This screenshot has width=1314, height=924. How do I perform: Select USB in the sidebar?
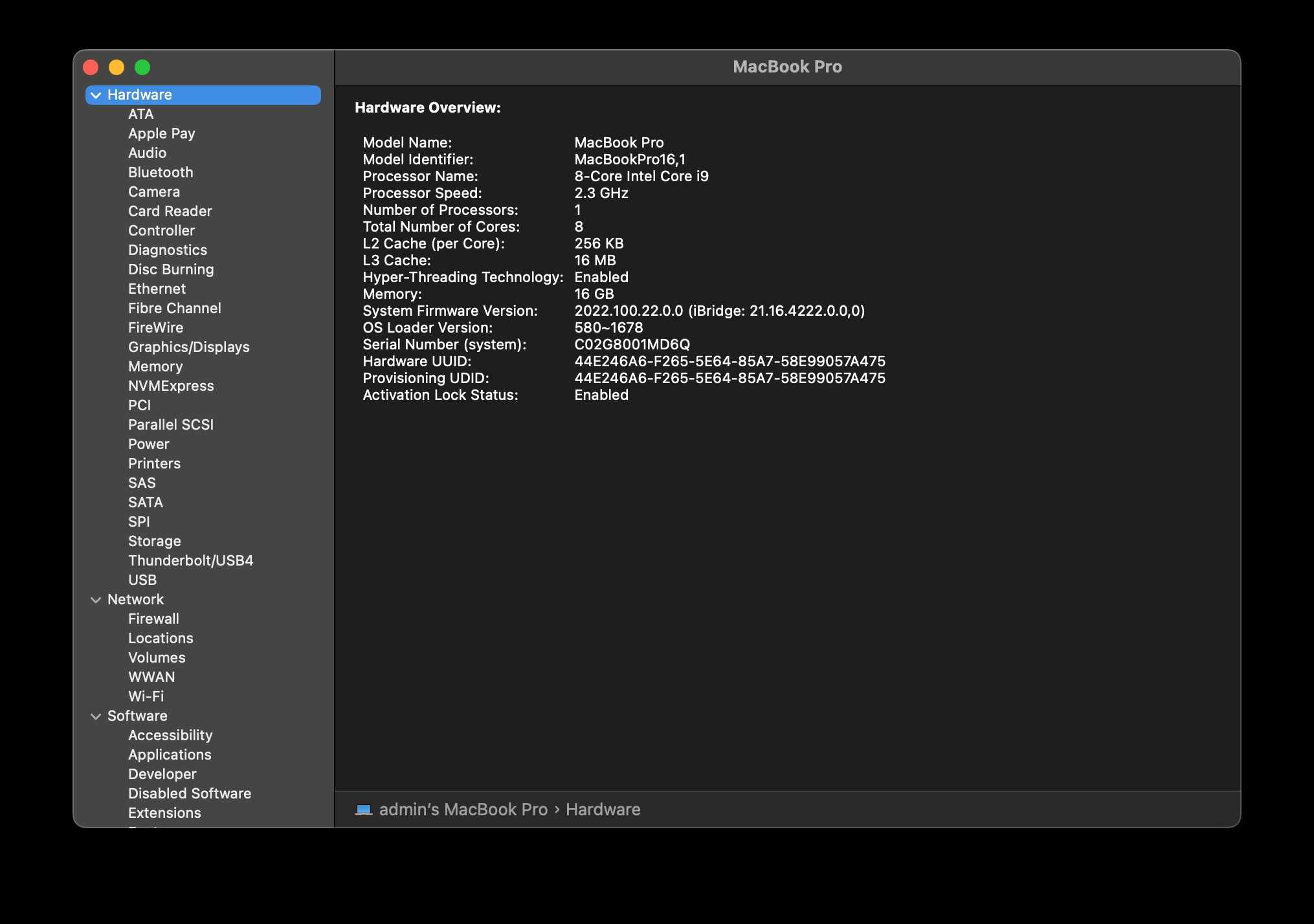142,580
